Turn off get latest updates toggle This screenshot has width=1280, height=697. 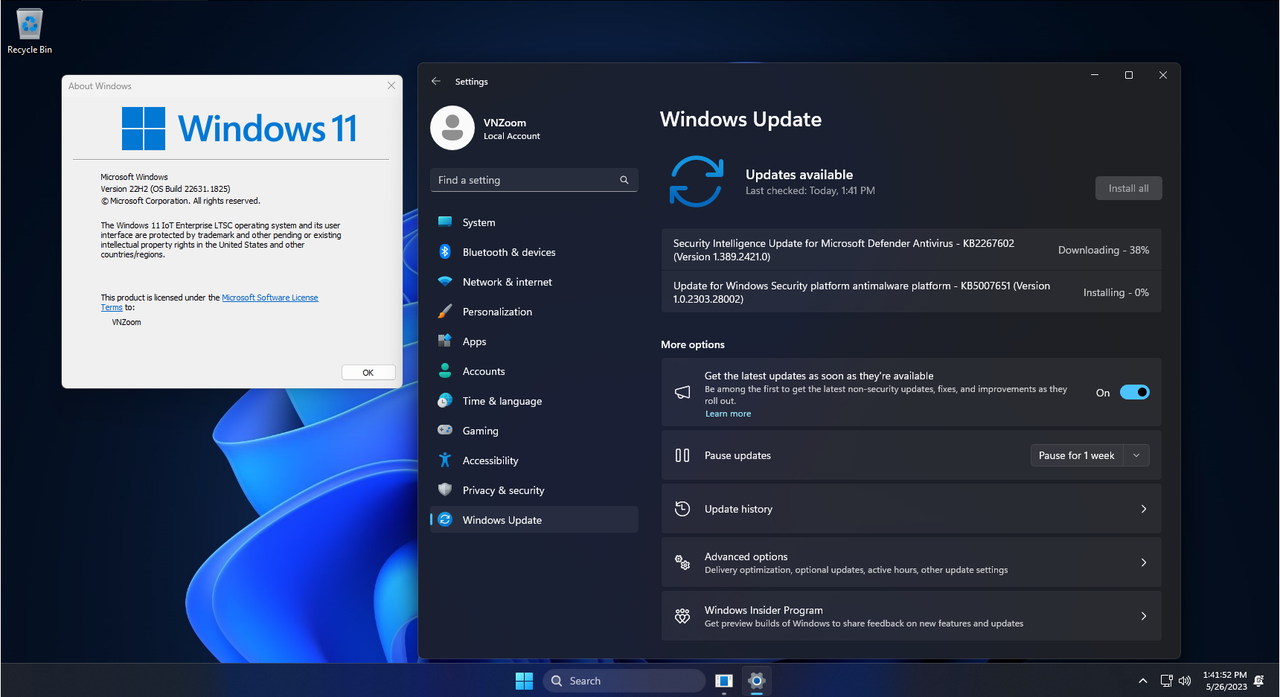click(x=1134, y=393)
